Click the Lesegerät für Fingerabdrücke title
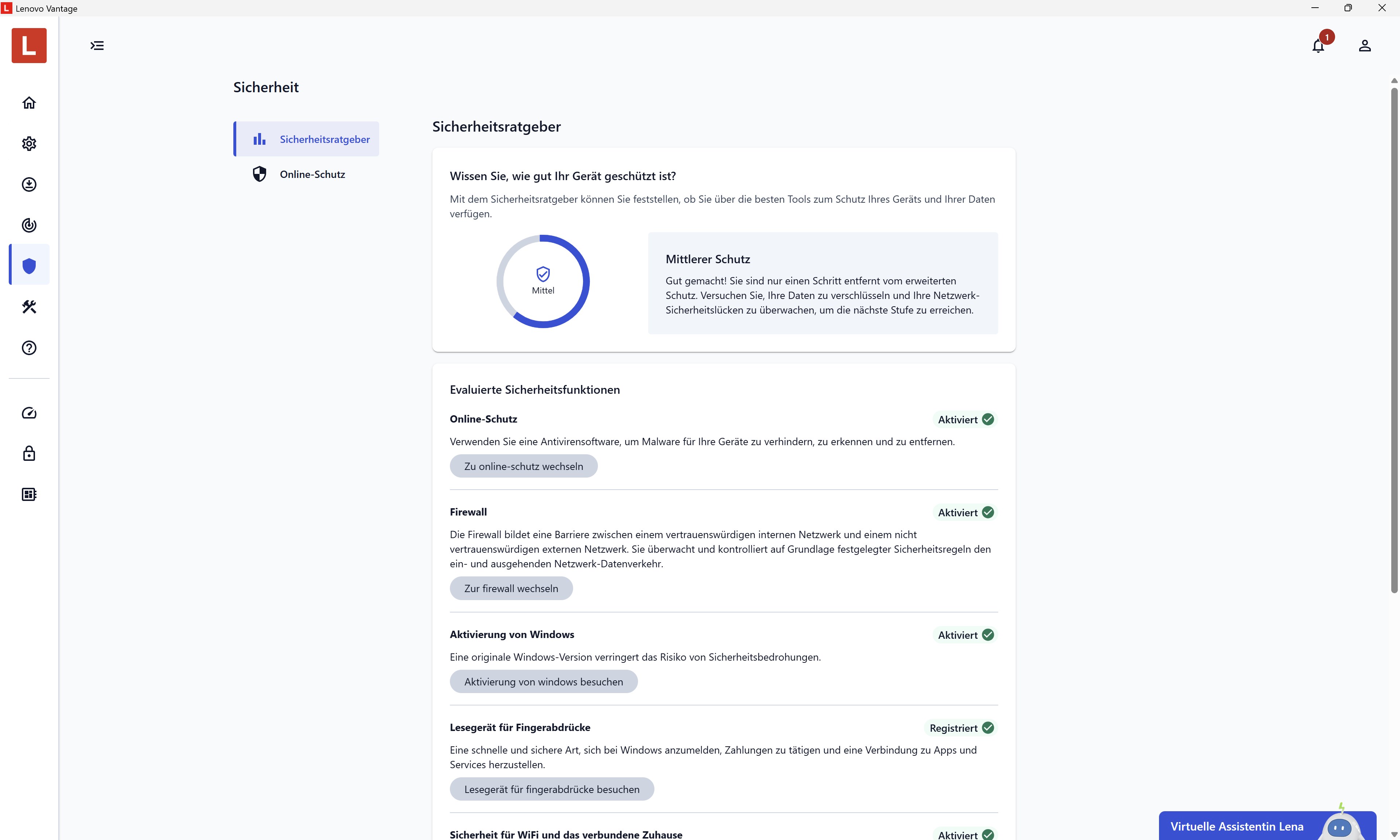Screen dimensions: 1400x840 520,728
